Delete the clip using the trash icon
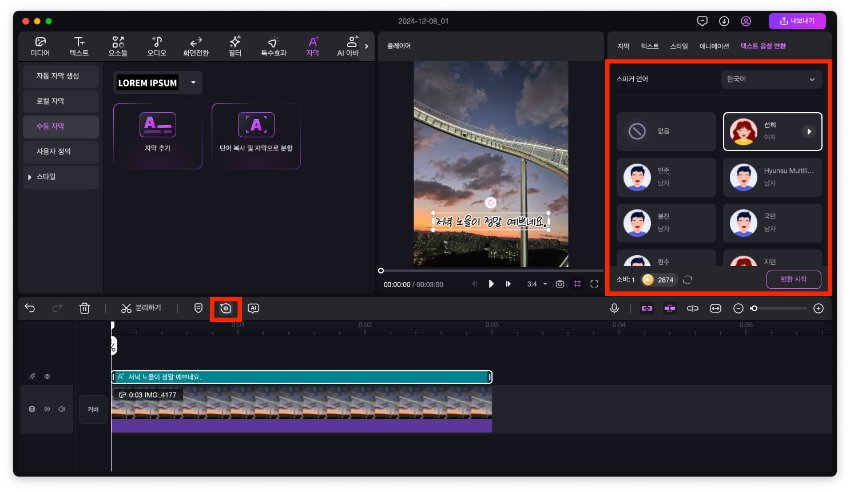 coord(85,309)
